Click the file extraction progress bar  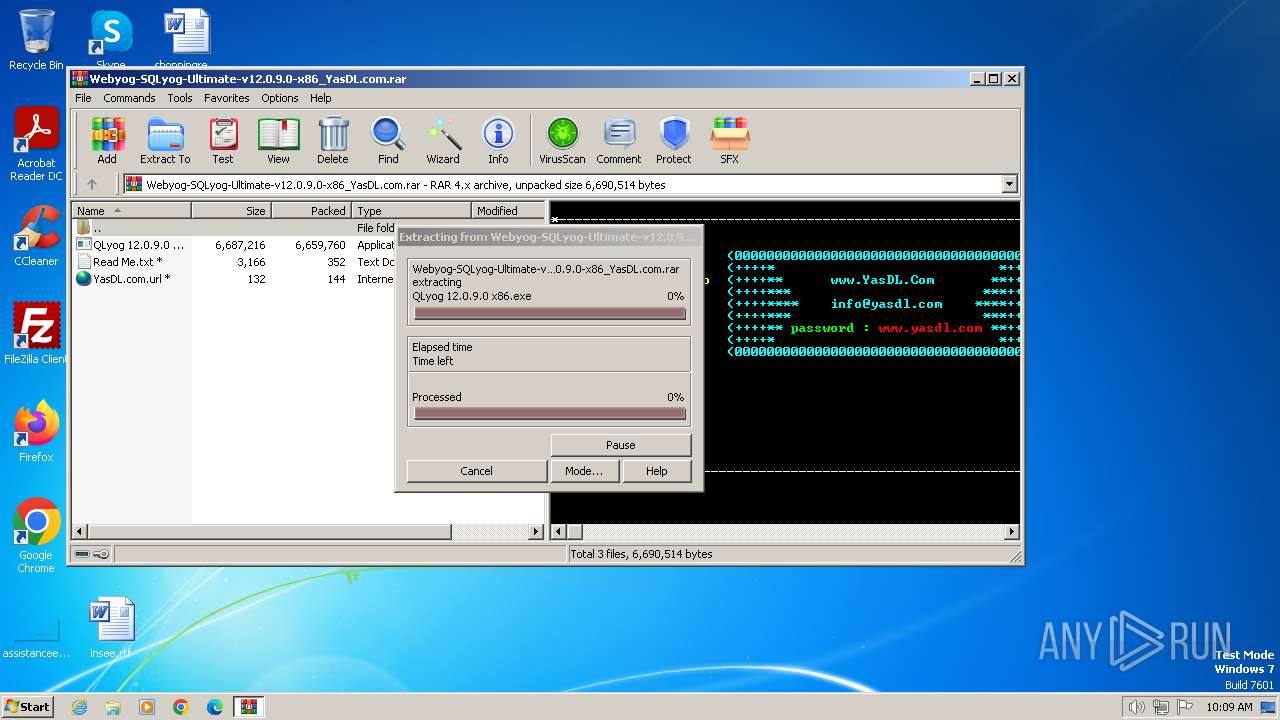tap(550, 313)
